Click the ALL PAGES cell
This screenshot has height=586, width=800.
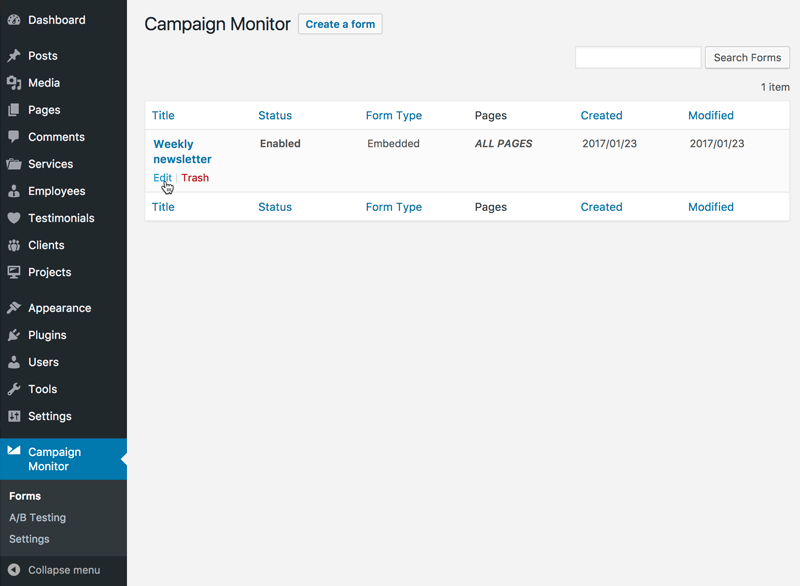pos(504,143)
